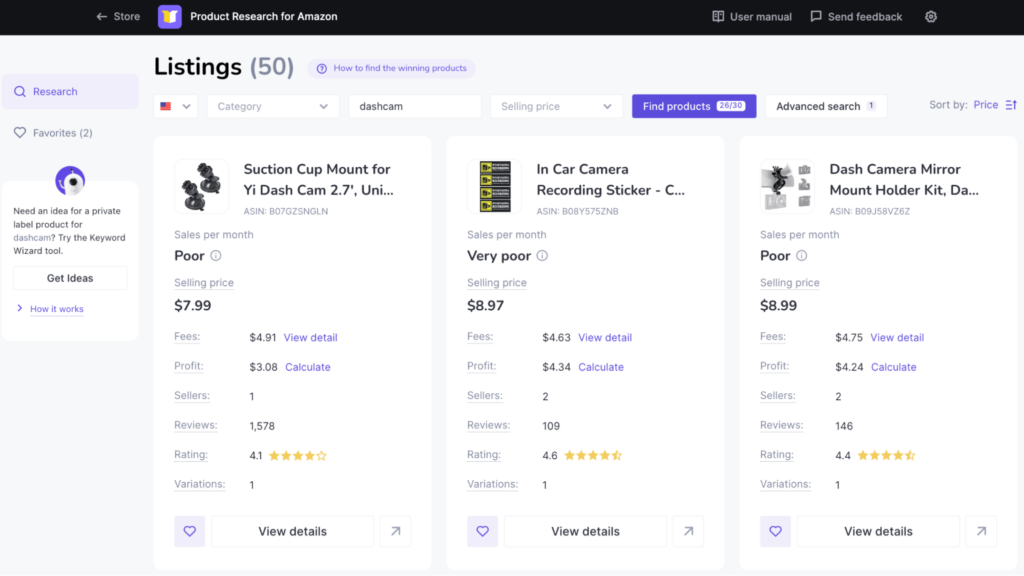Click the Product Research app logo
1024x576 pixels.
click(170, 17)
